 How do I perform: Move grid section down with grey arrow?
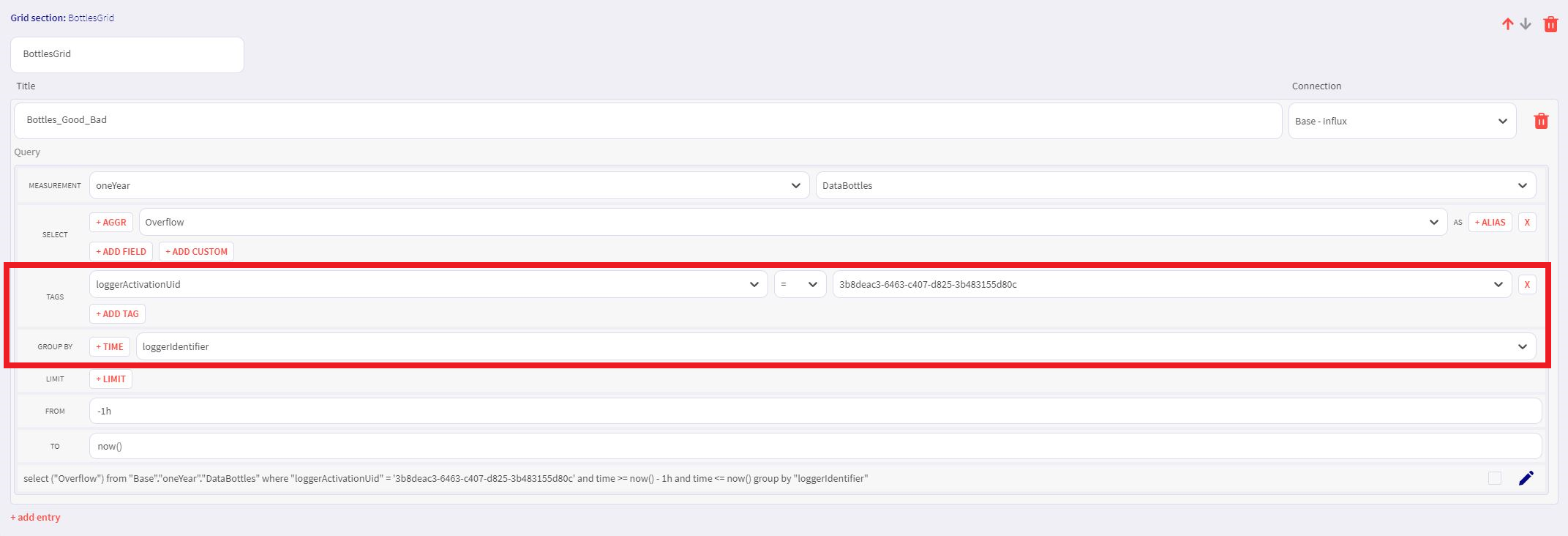coord(1526,24)
